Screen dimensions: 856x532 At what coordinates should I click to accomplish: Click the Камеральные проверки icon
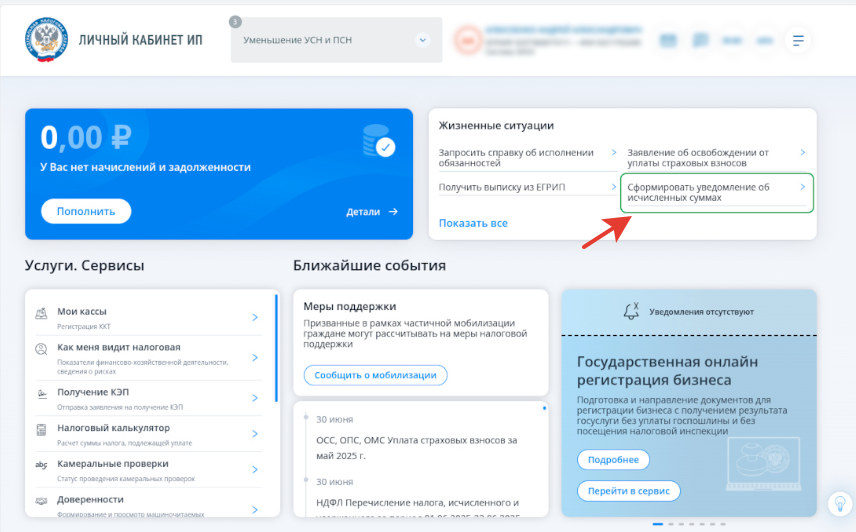(x=41, y=465)
